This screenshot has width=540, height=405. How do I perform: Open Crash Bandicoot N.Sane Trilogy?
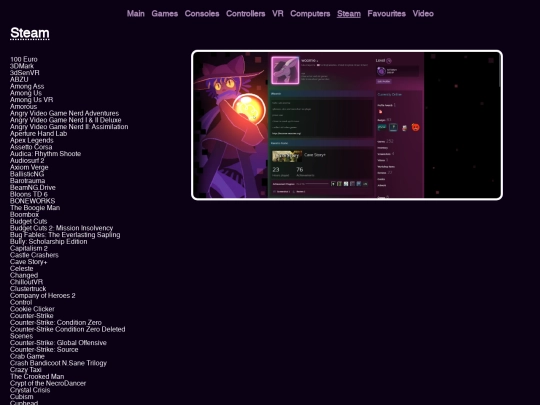[58, 363]
